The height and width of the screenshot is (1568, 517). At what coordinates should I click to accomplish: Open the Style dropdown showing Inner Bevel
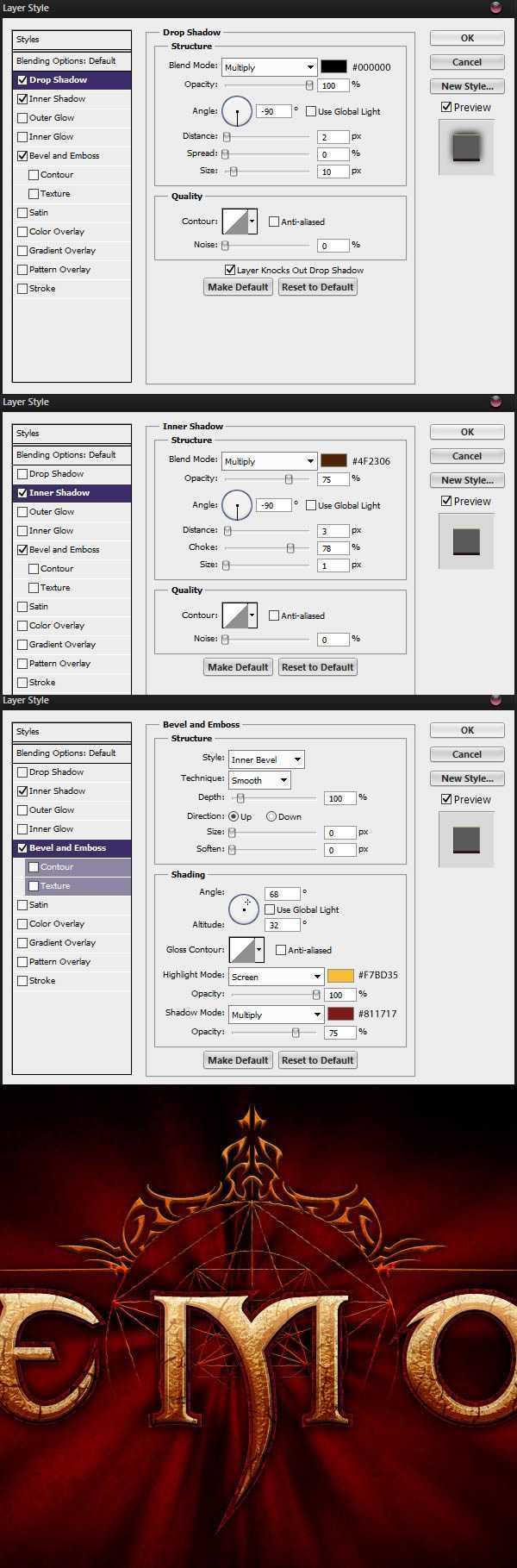[x=266, y=759]
